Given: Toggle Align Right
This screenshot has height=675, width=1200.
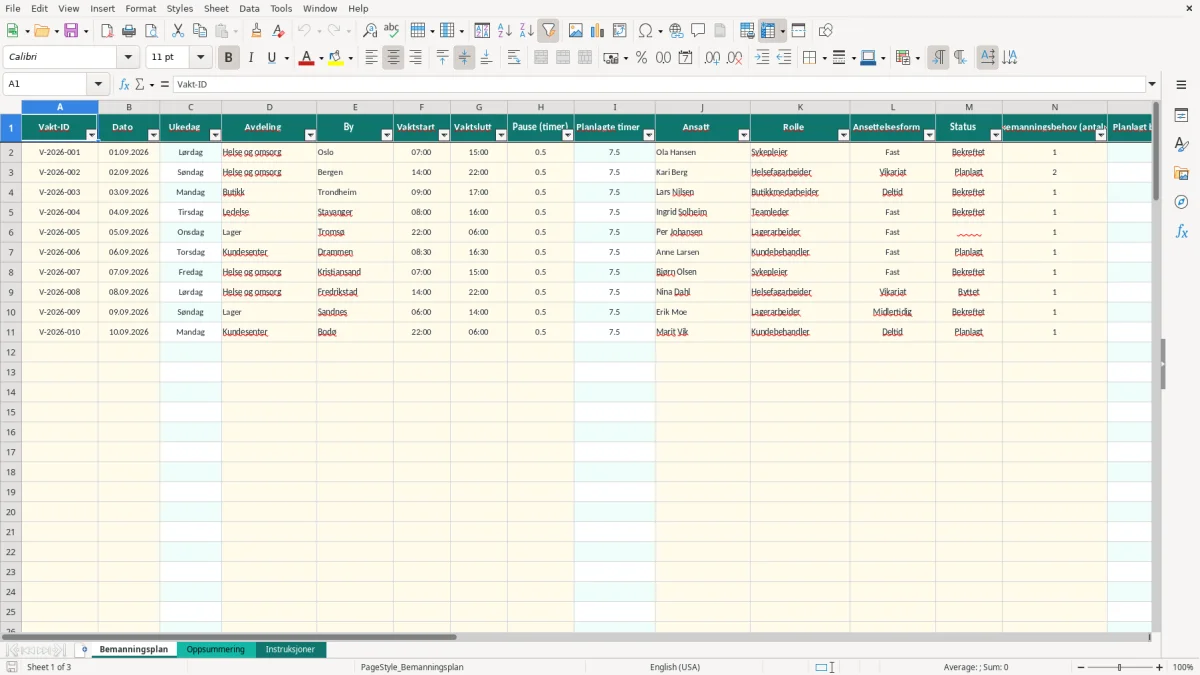Looking at the screenshot, I should [x=416, y=58].
